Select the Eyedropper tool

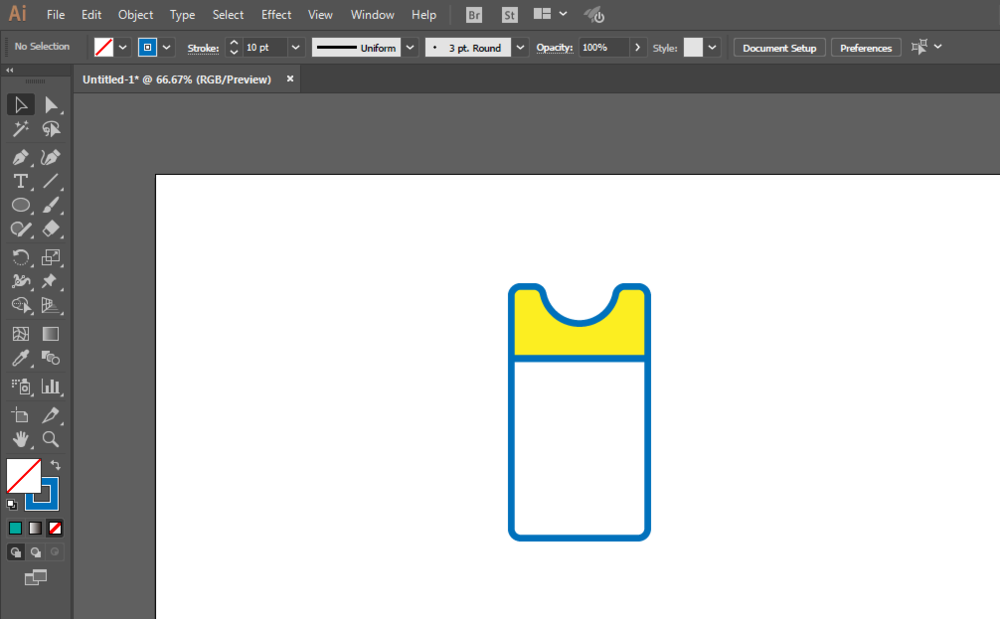click(x=20, y=359)
